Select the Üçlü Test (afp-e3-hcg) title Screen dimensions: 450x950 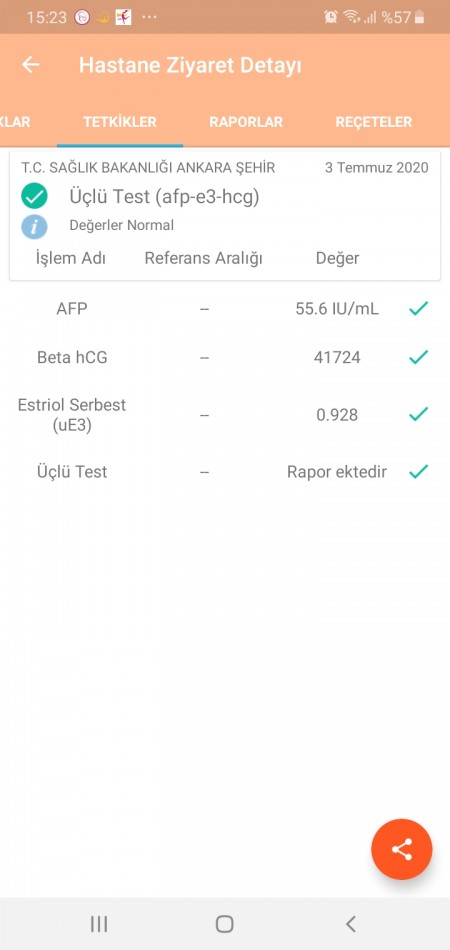[x=164, y=196]
